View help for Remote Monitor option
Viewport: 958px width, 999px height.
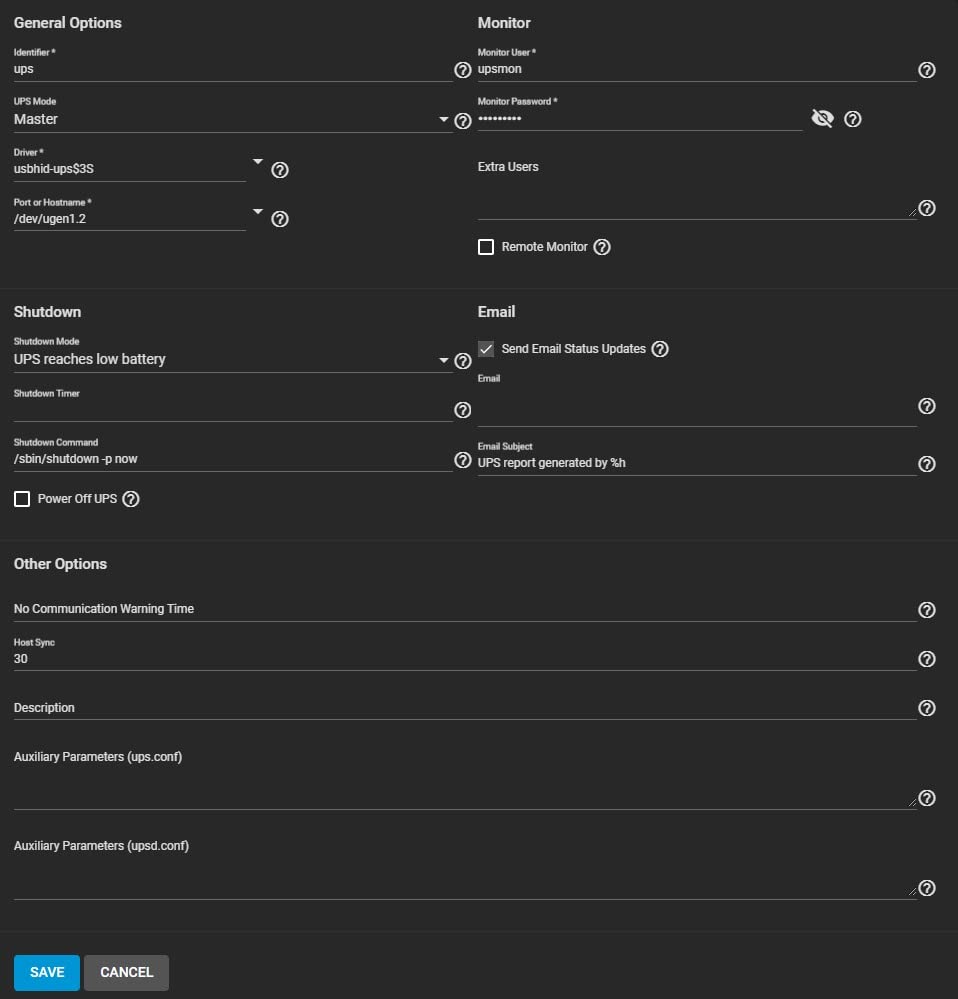point(601,247)
